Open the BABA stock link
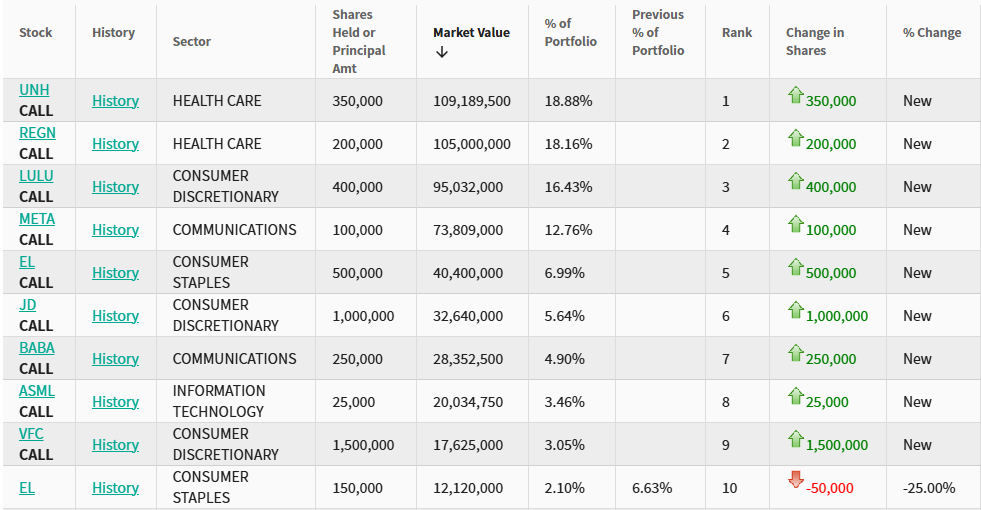 (x=37, y=348)
